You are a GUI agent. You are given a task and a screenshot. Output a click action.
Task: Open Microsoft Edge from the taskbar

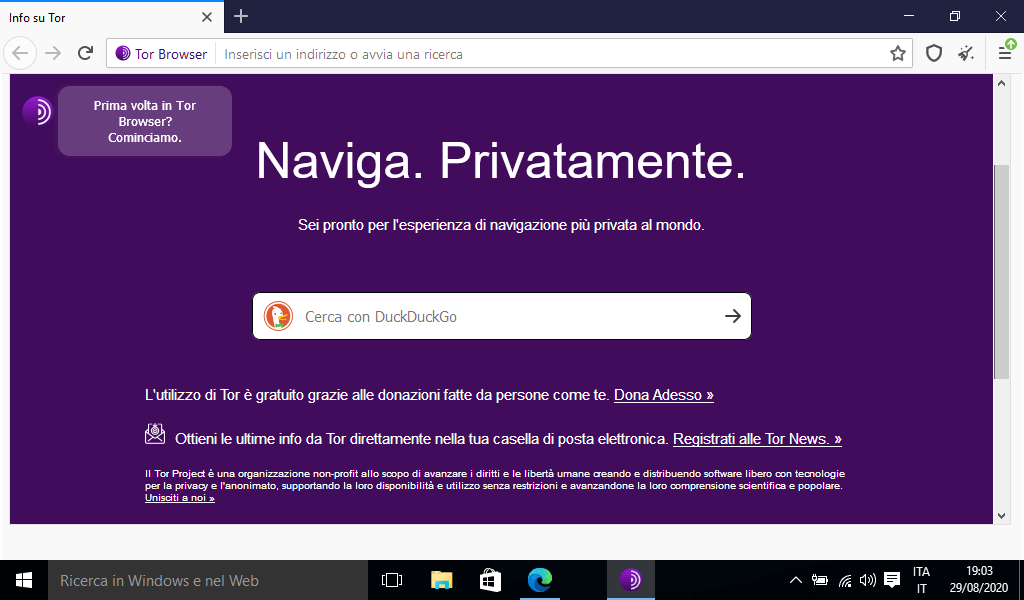tap(540, 580)
